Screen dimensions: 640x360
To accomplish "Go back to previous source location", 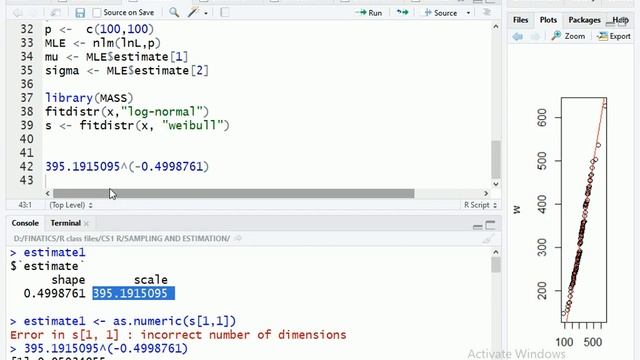I will (18, 13).
